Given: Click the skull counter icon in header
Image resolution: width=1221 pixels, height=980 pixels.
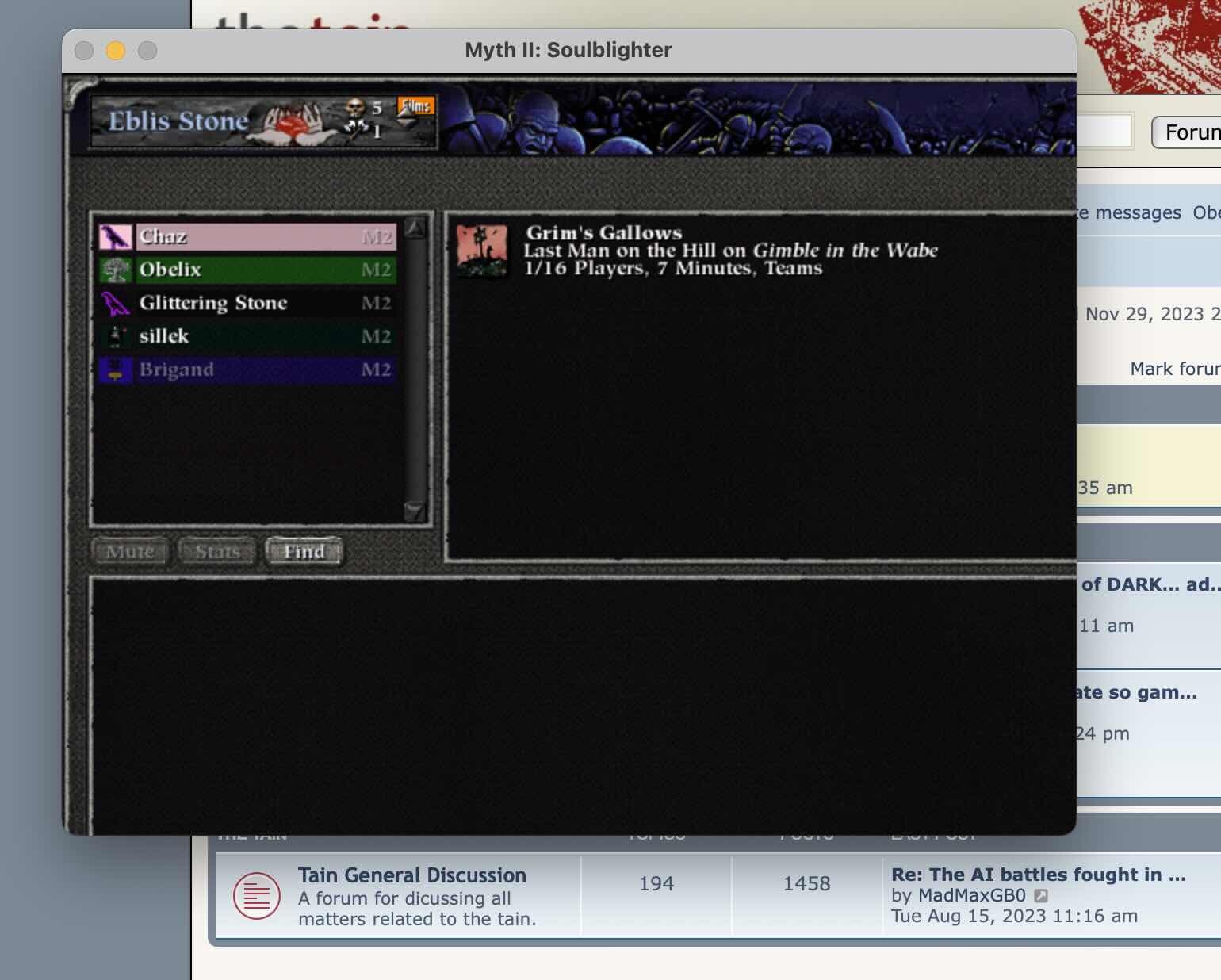Looking at the screenshot, I should [355, 107].
